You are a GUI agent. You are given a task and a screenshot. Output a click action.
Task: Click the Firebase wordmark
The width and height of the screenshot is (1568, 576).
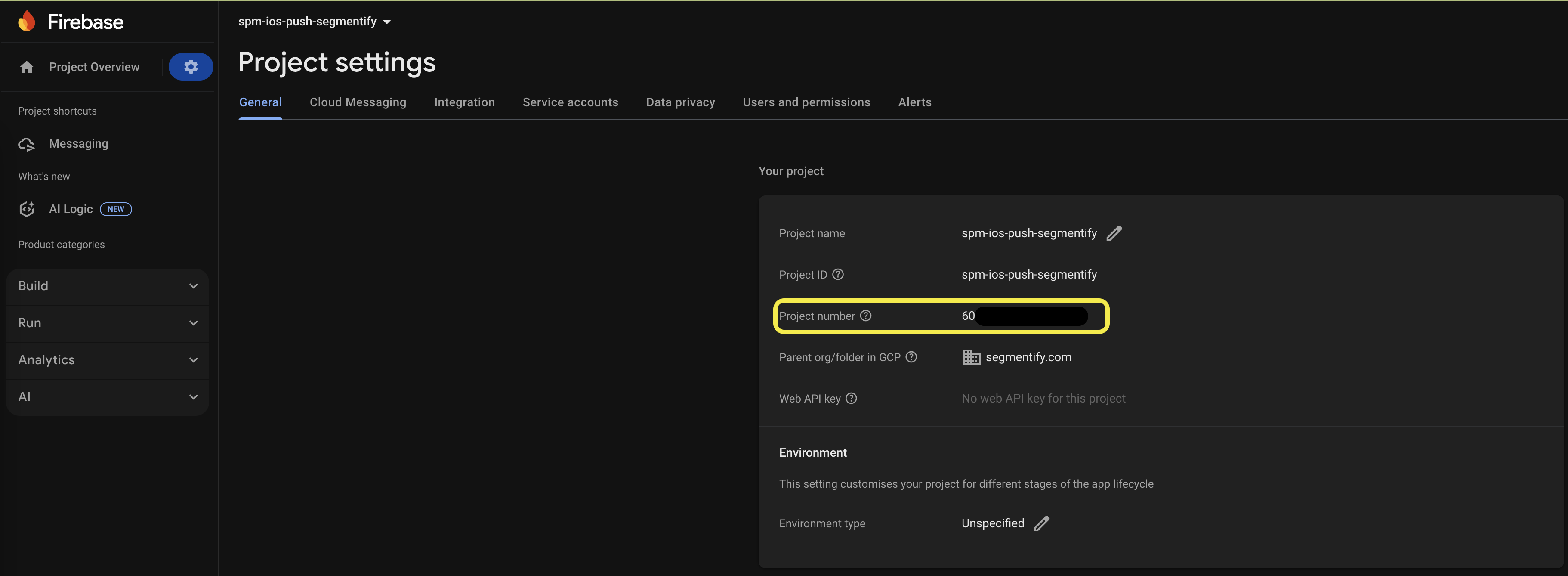pyautogui.click(x=86, y=22)
